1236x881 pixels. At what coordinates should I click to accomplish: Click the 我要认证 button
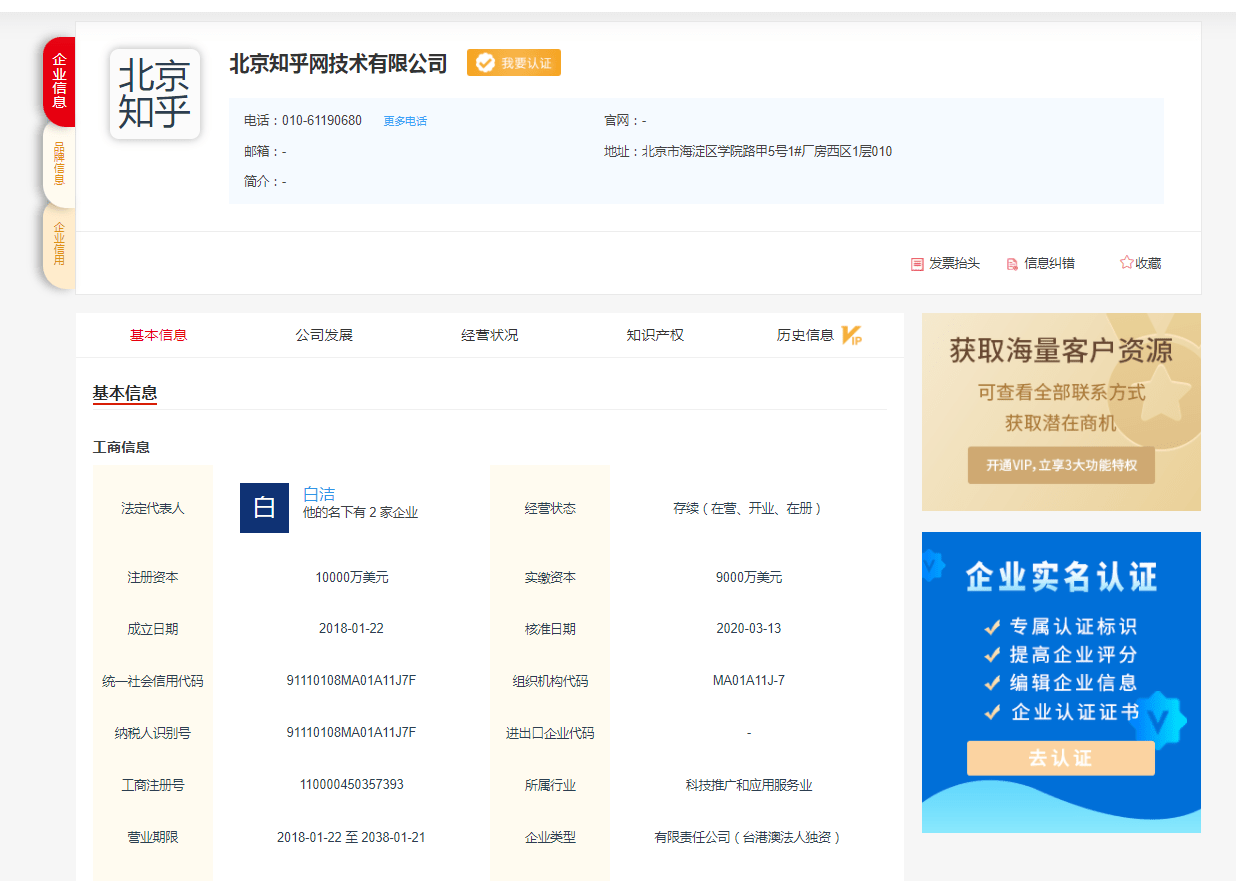click(x=514, y=63)
